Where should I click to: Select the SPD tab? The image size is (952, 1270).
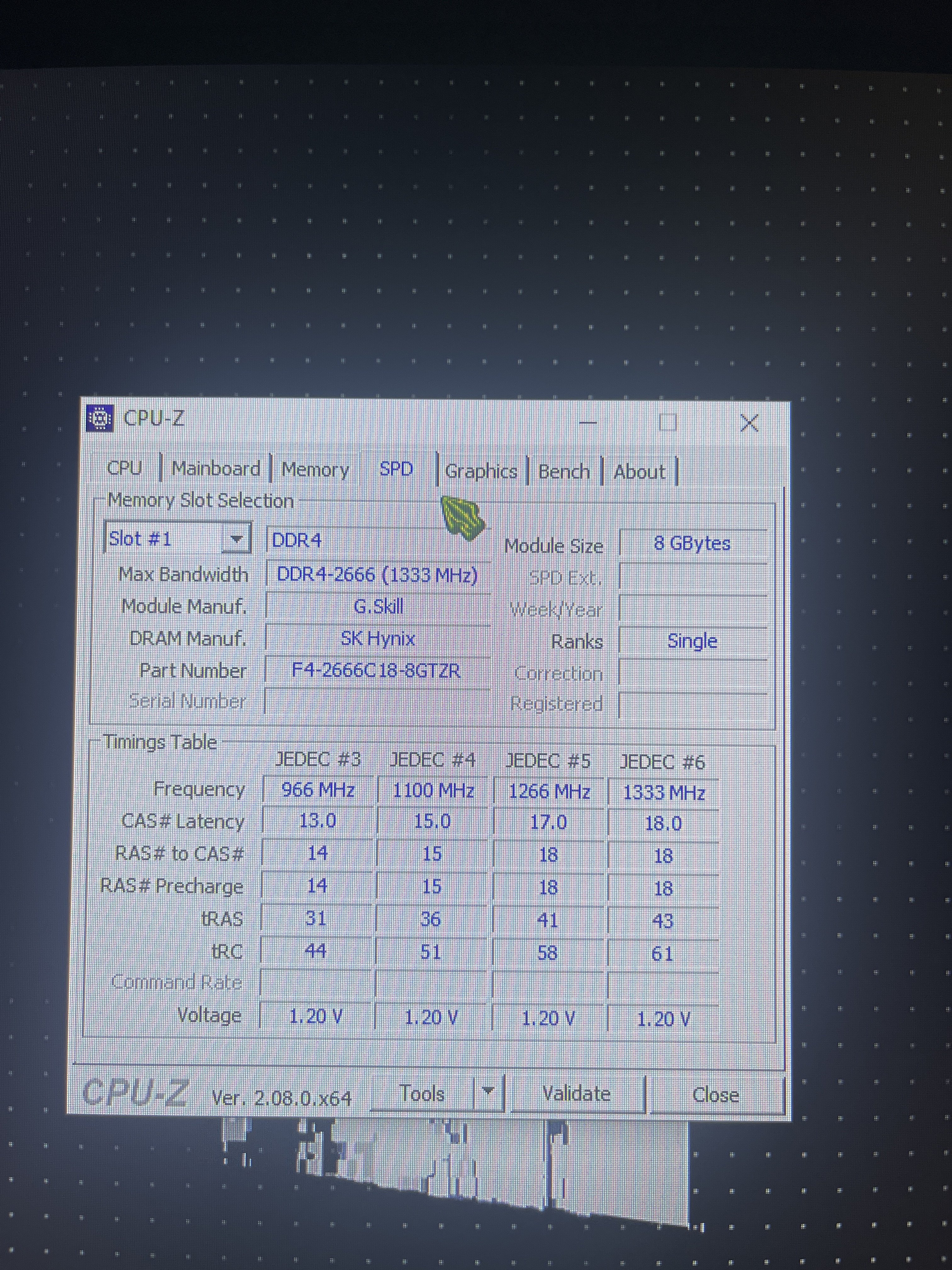pyautogui.click(x=396, y=468)
